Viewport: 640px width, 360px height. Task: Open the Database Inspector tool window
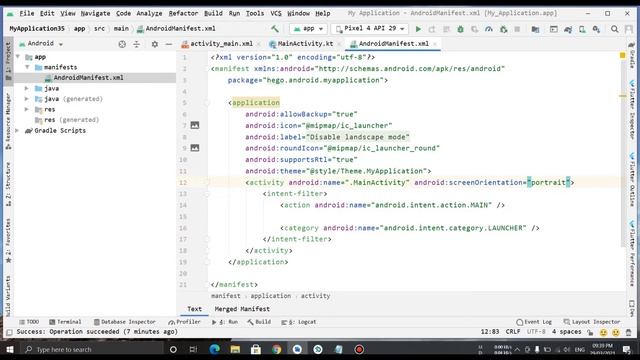(124, 322)
